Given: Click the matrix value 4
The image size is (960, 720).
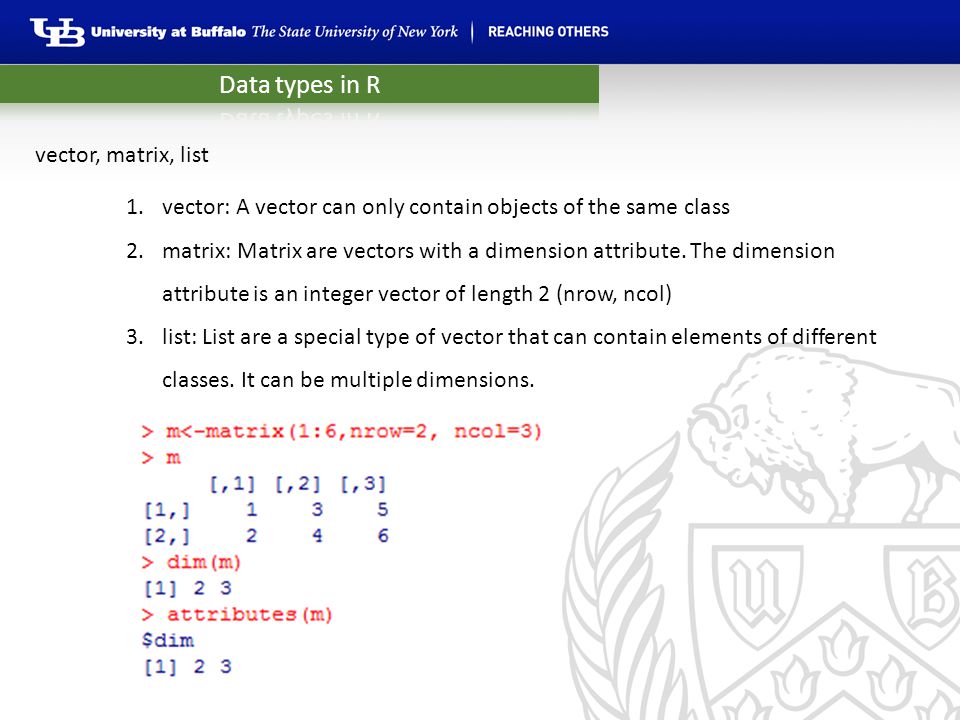Looking at the screenshot, I should pos(317,536).
